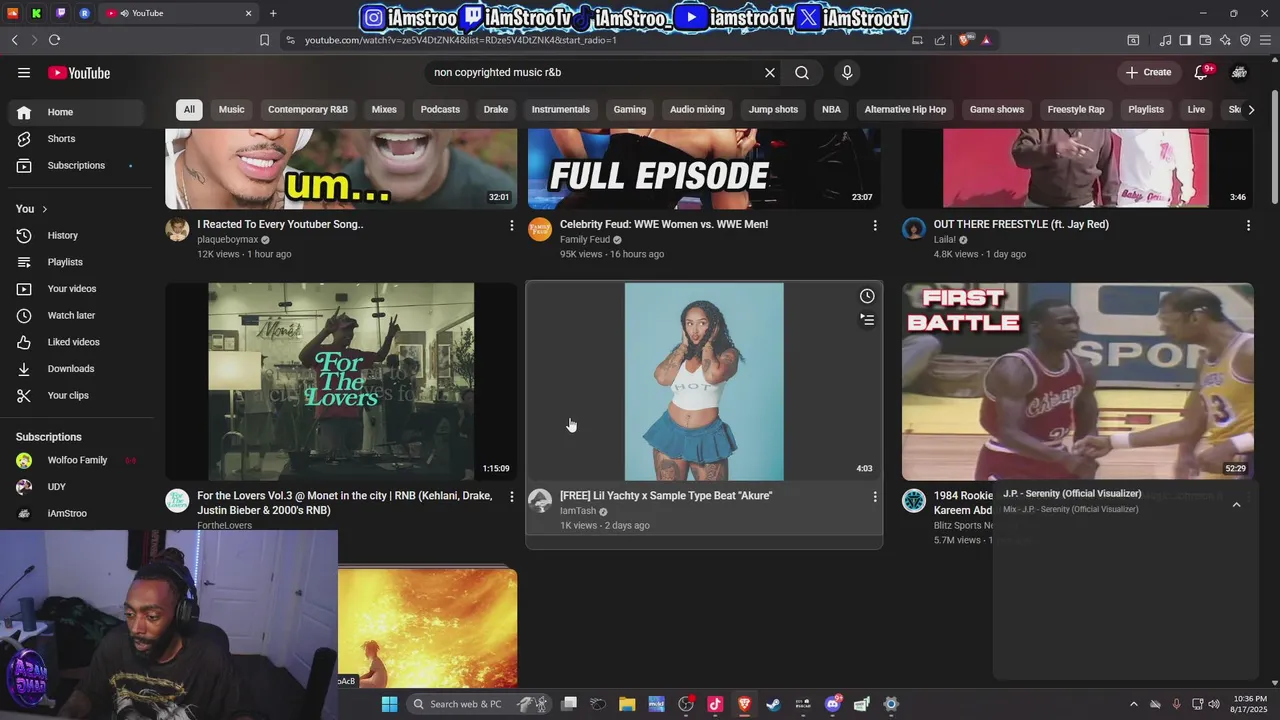Select the Podcasts chip
Screen dimensions: 1280x720
[440, 109]
